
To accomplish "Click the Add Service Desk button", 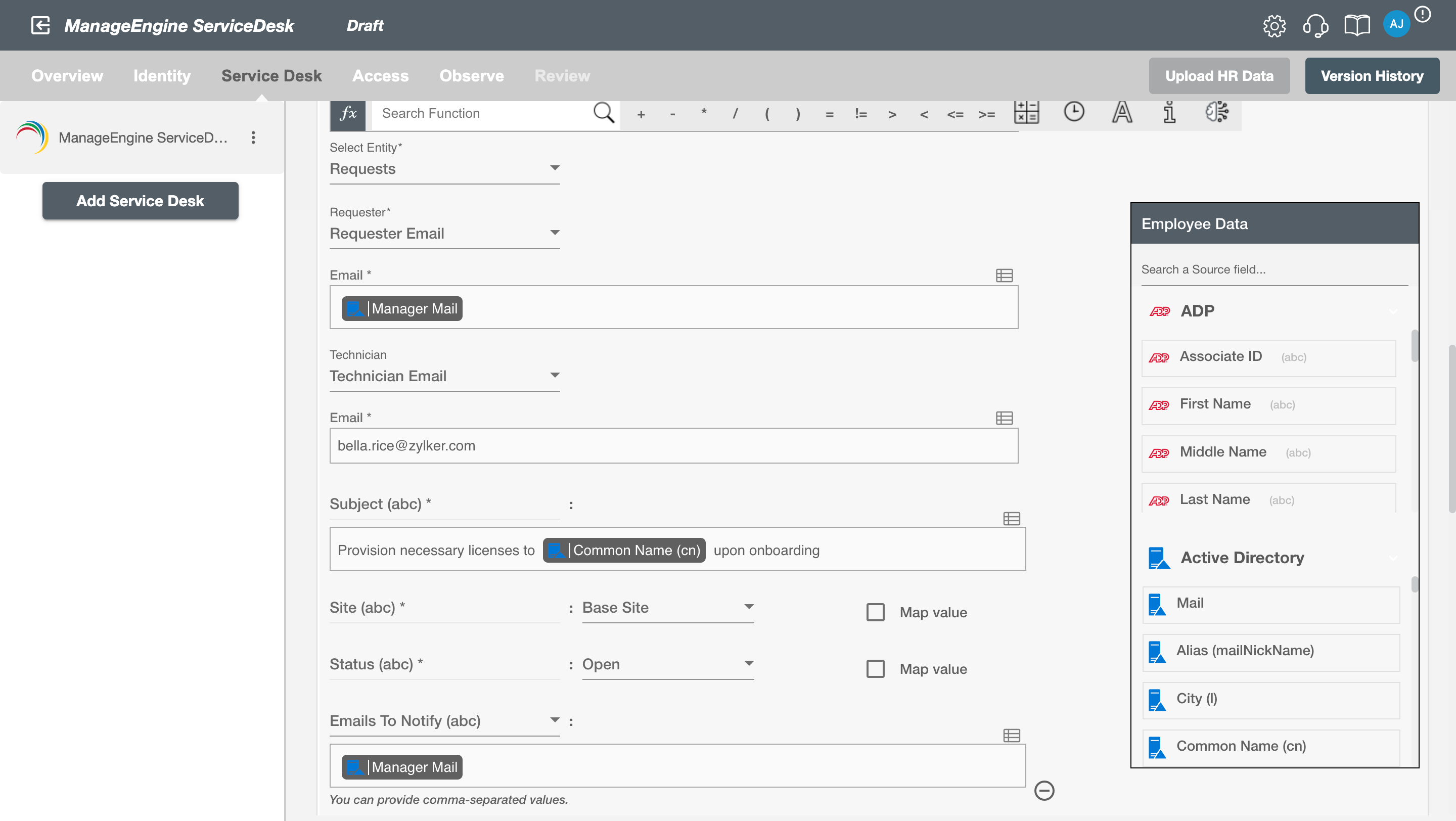I will point(140,201).
